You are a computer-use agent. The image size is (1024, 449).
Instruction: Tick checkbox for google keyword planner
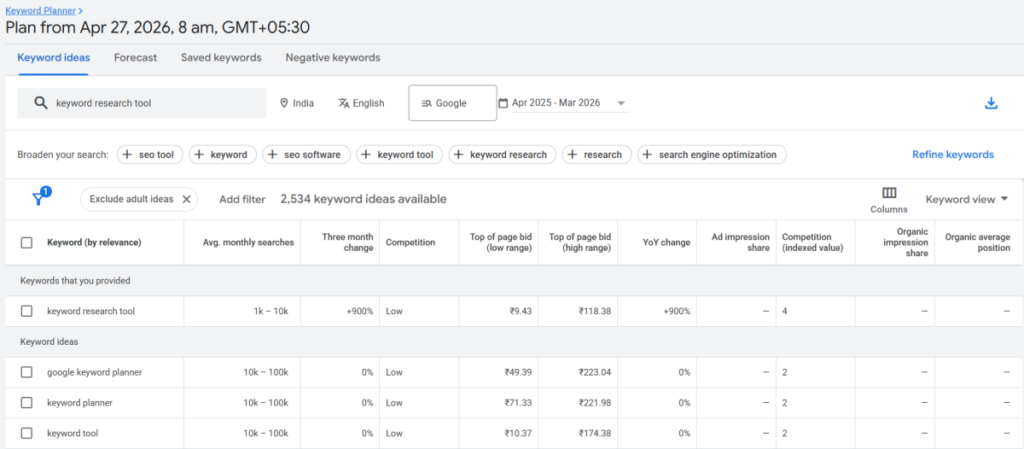[x=27, y=372]
